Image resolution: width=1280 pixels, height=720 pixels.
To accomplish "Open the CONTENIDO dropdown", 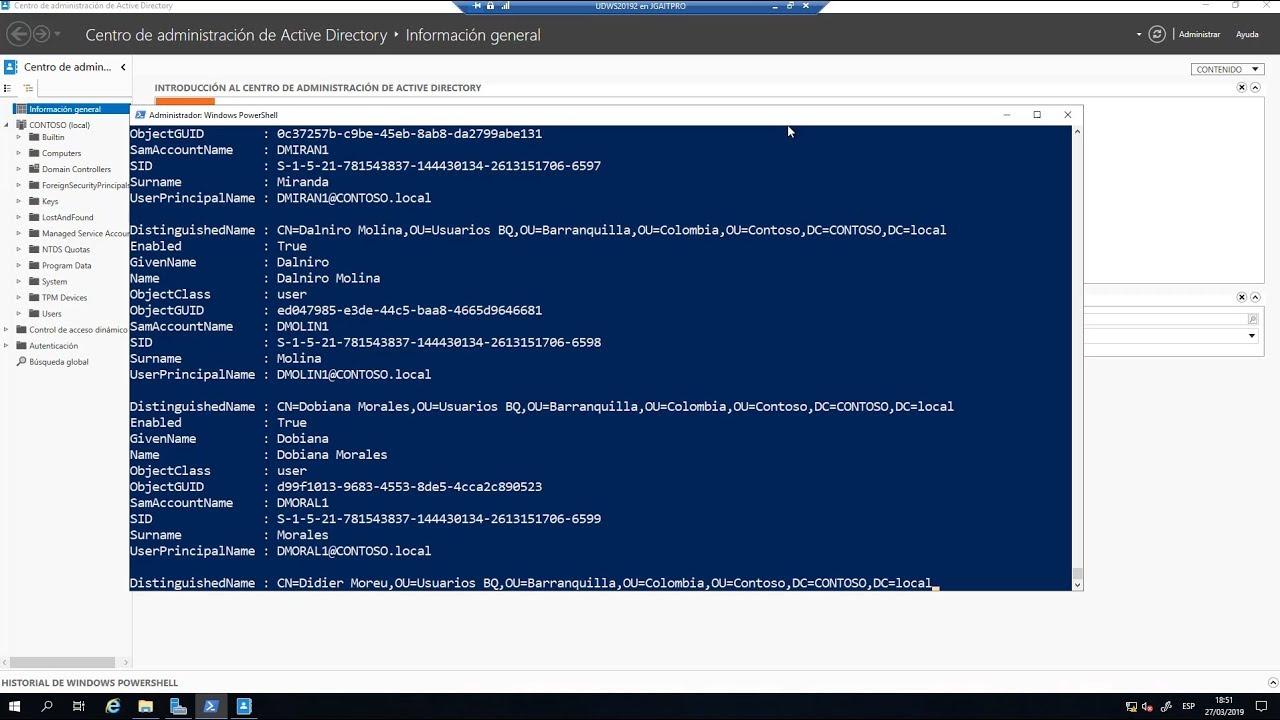I will point(1228,68).
